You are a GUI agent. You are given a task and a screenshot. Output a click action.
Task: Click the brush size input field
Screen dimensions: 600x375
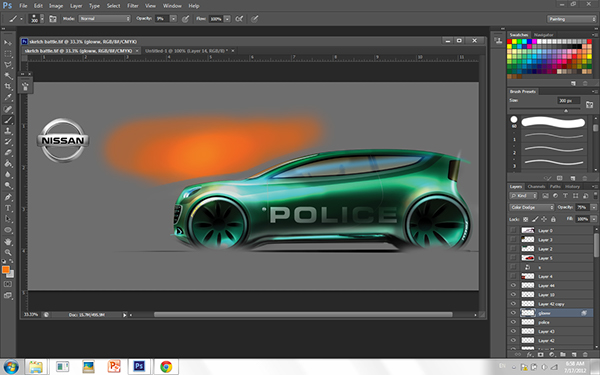568,101
